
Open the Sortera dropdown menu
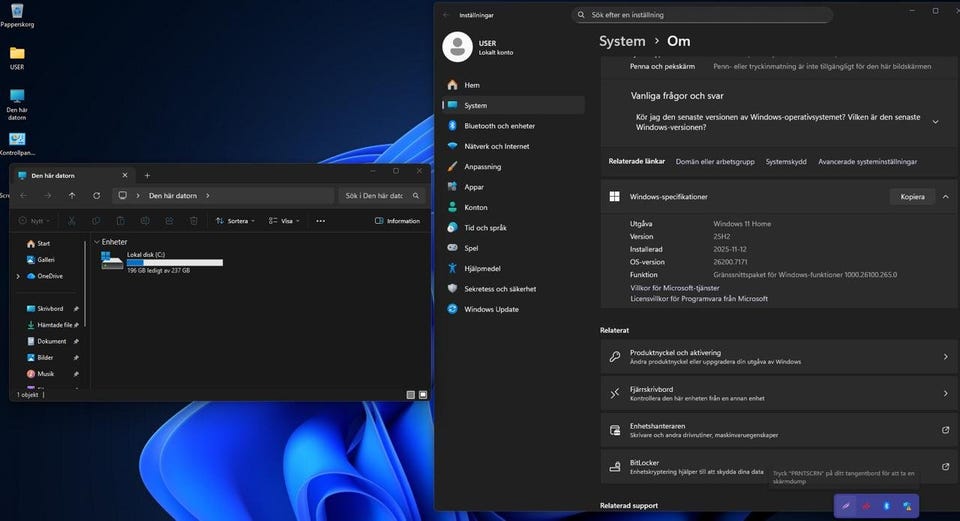point(236,221)
